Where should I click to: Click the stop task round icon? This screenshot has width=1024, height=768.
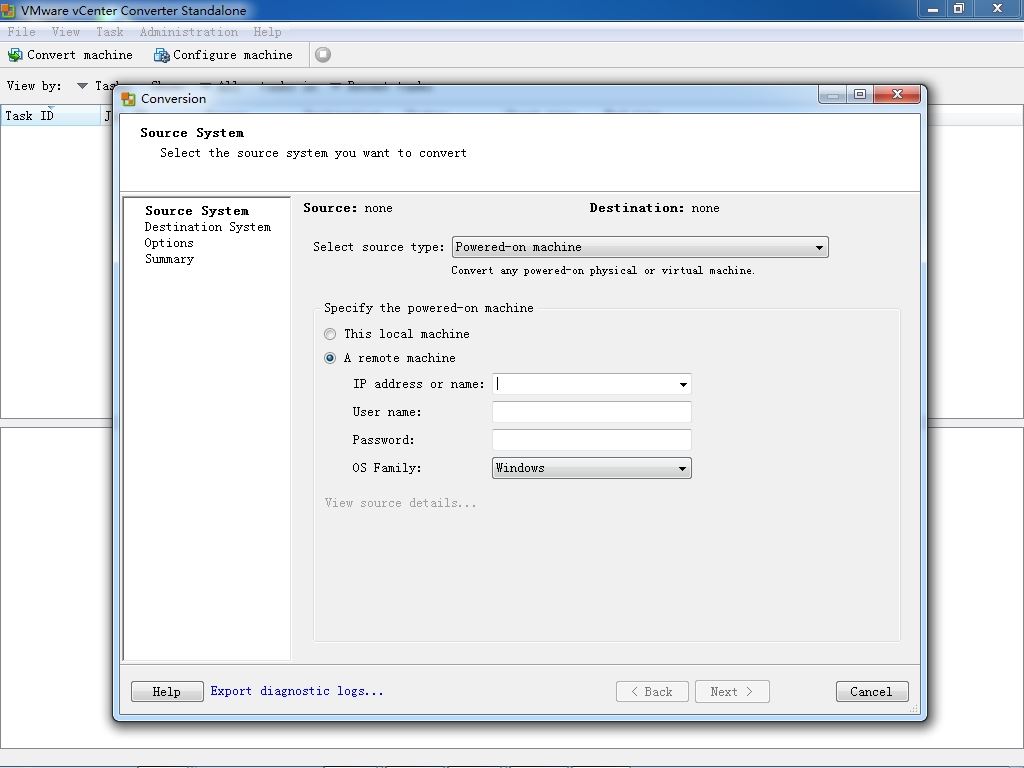click(x=323, y=55)
